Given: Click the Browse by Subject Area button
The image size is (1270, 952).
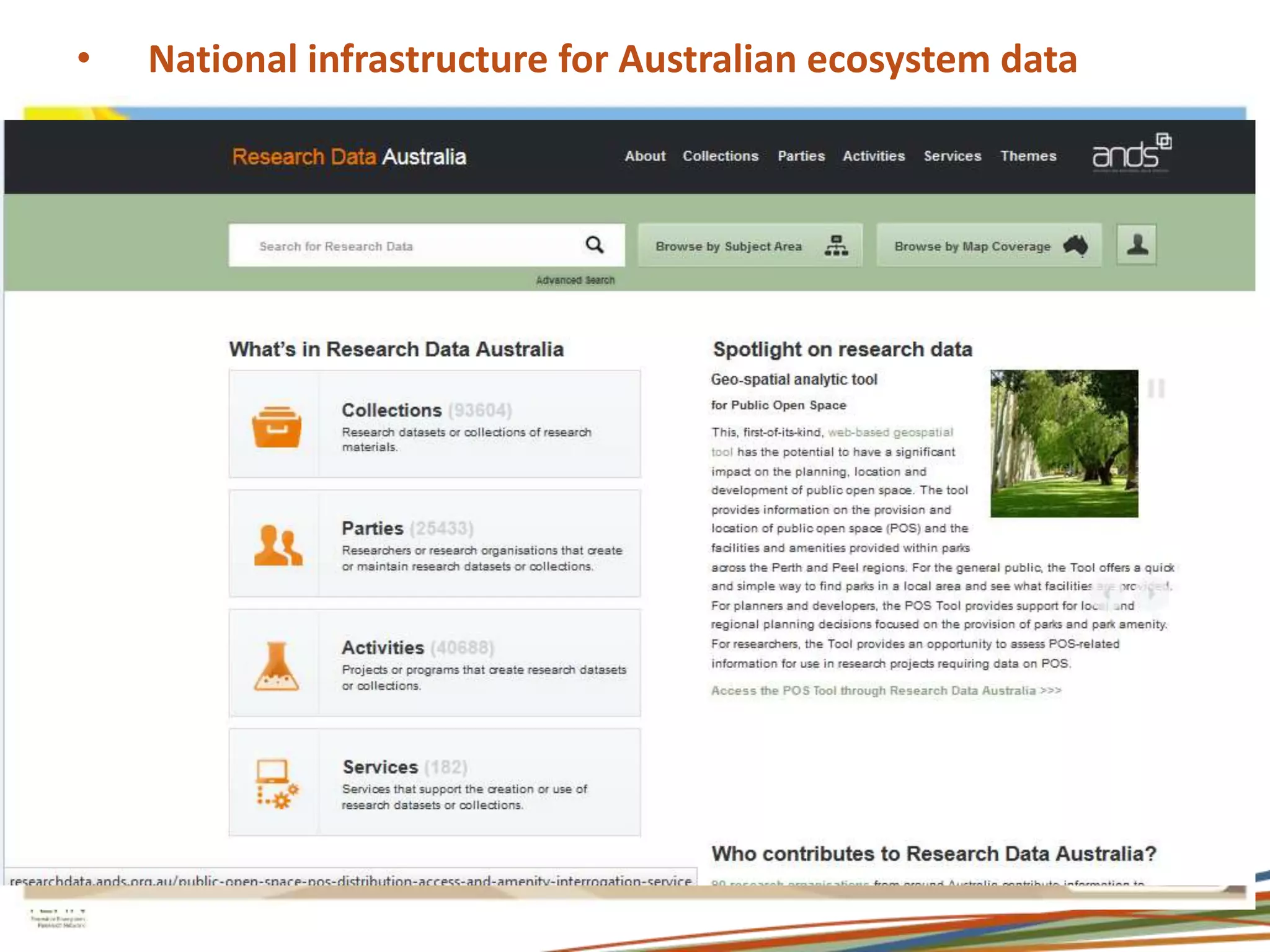Looking at the screenshot, I should [x=750, y=245].
